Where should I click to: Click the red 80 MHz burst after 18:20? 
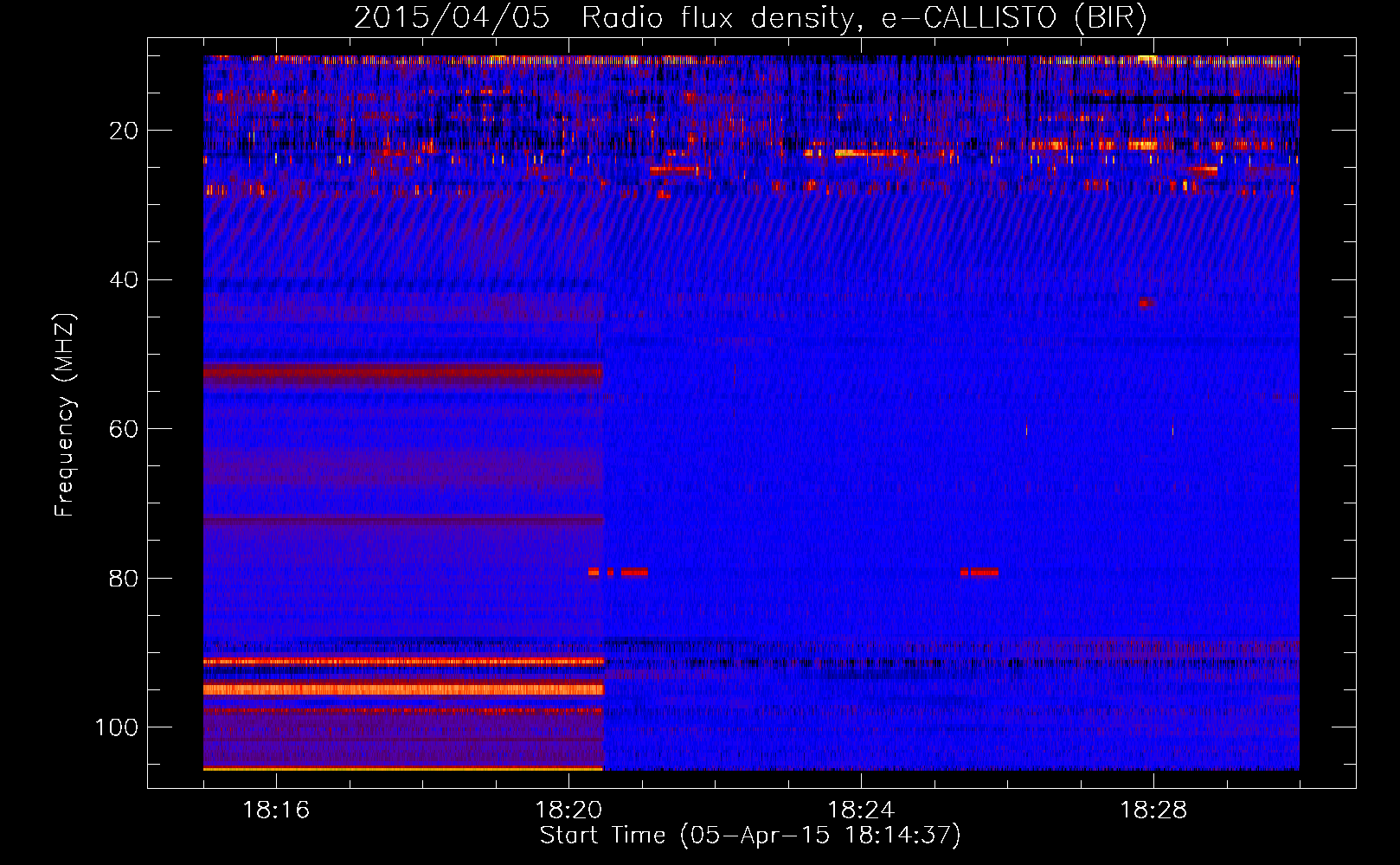point(633,572)
